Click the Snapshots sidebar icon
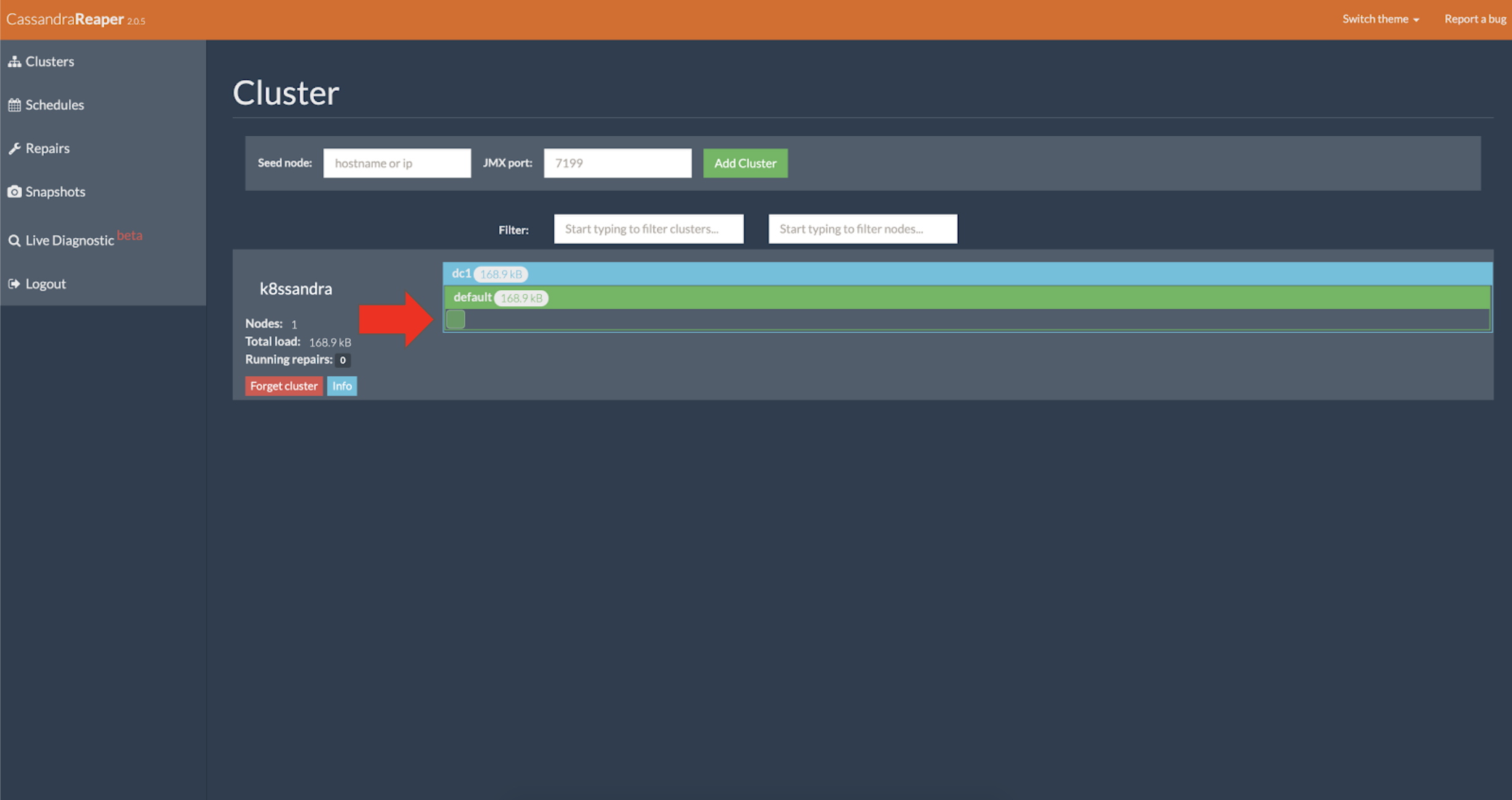Screen dimensions: 1512x800 click(x=17, y=191)
